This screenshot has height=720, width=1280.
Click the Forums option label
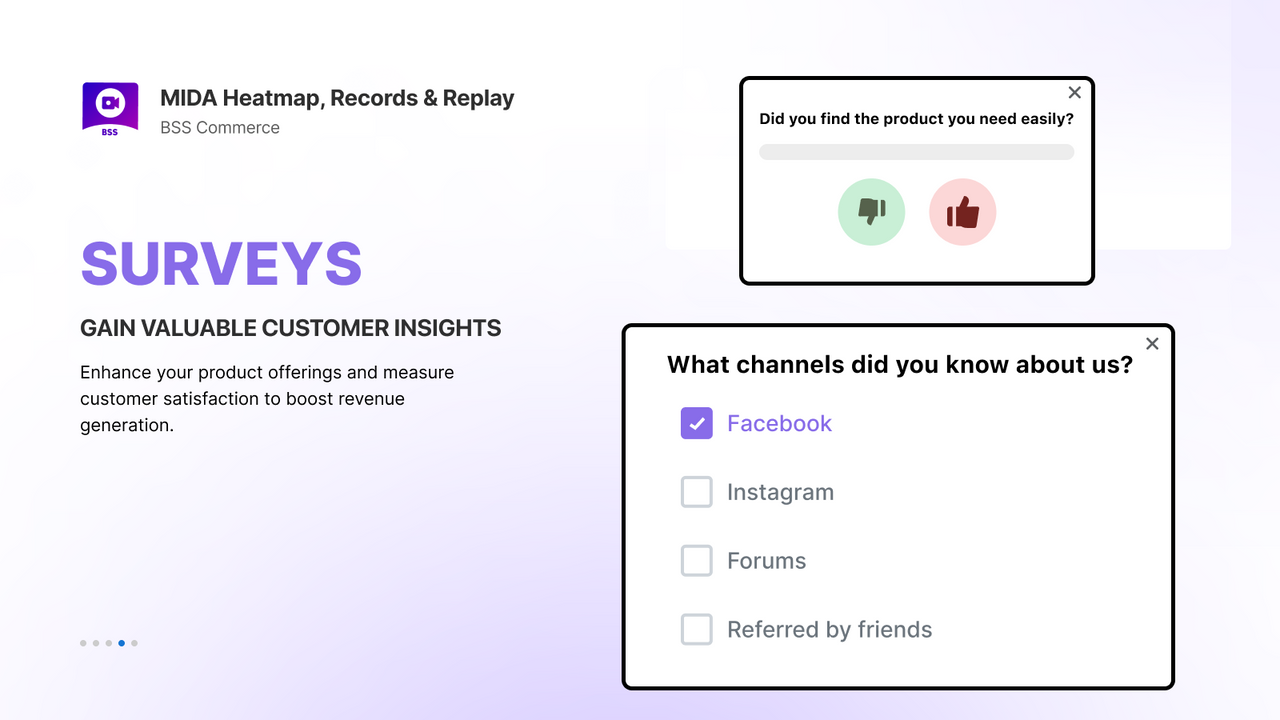(766, 561)
